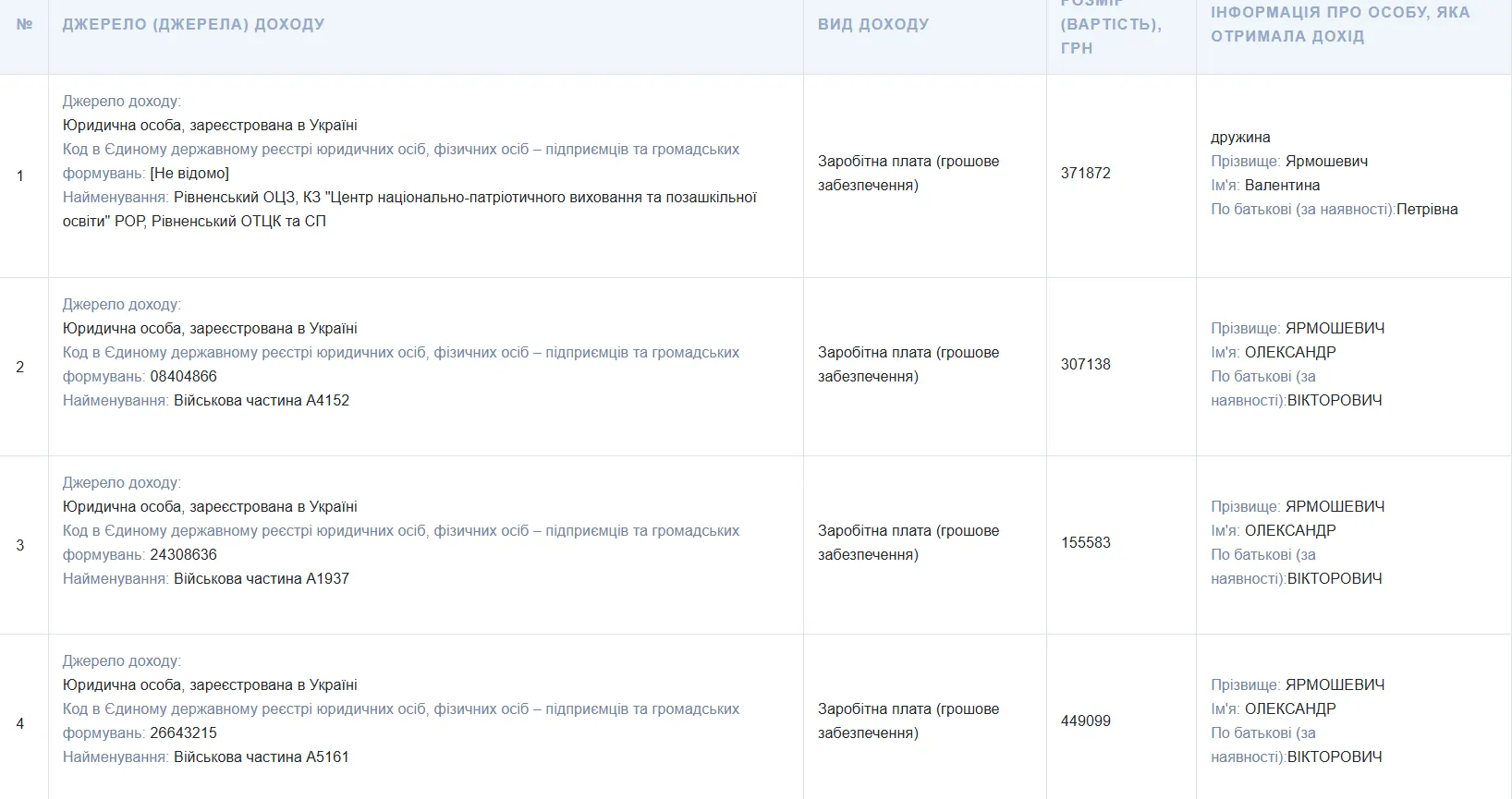Viewport: 1512px width, 799px height.
Task: Click the "[Не відомо]" registry code value
Action: pos(189,173)
